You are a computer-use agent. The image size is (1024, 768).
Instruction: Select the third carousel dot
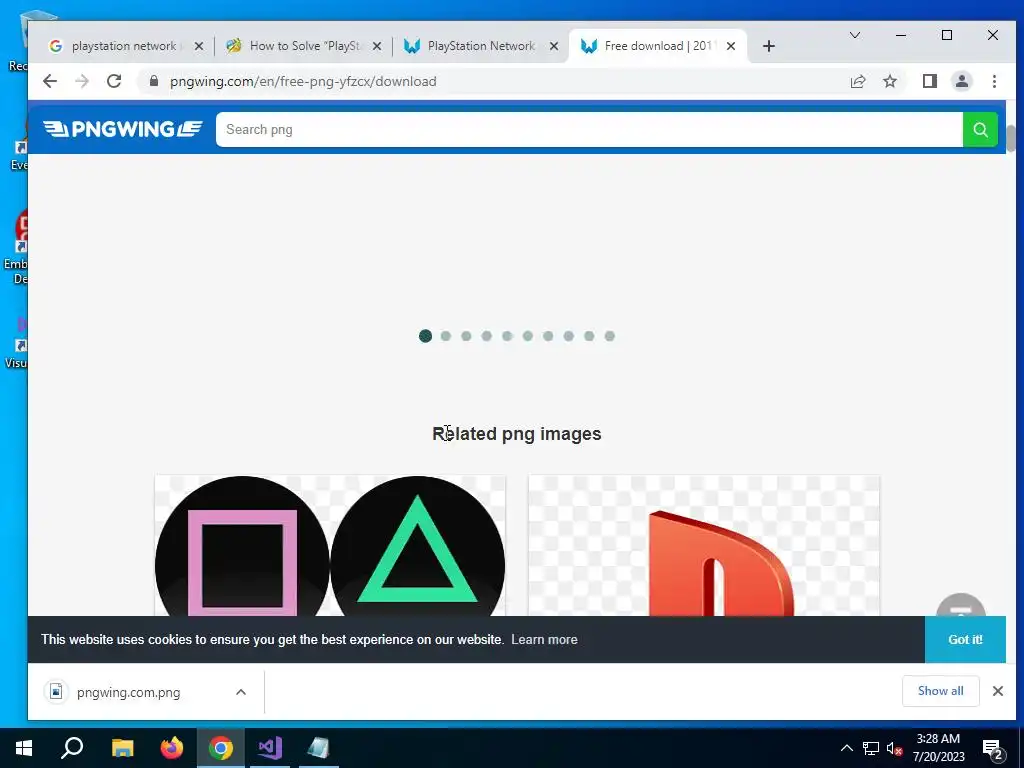466,336
